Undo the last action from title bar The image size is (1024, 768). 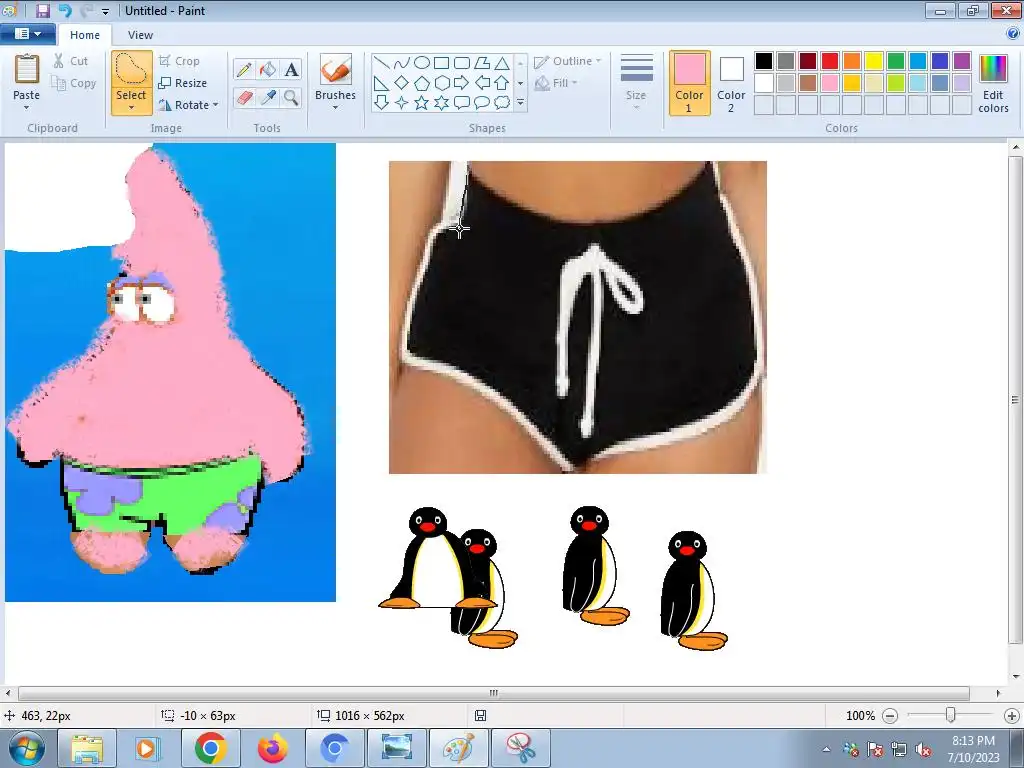(65, 10)
